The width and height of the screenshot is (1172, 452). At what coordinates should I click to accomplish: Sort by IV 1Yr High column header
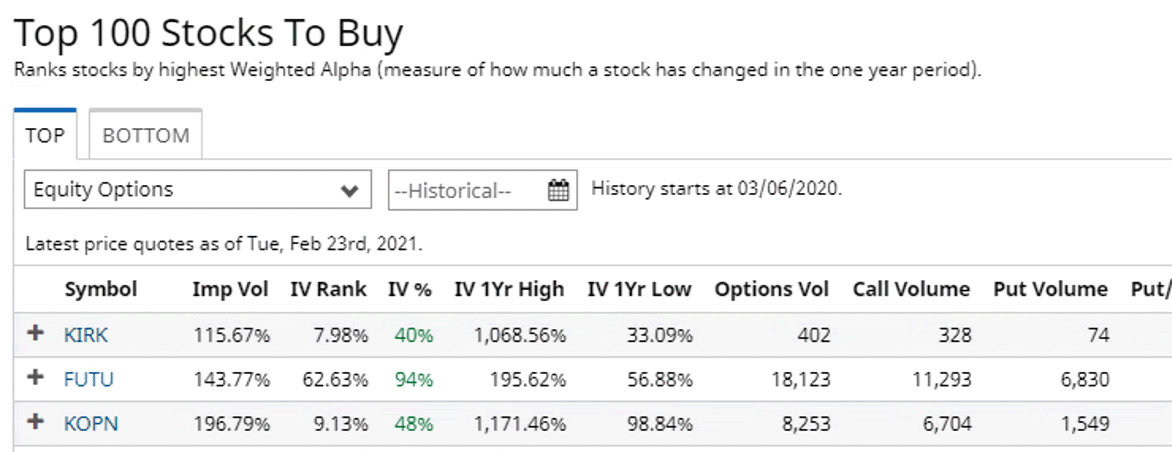click(x=510, y=290)
